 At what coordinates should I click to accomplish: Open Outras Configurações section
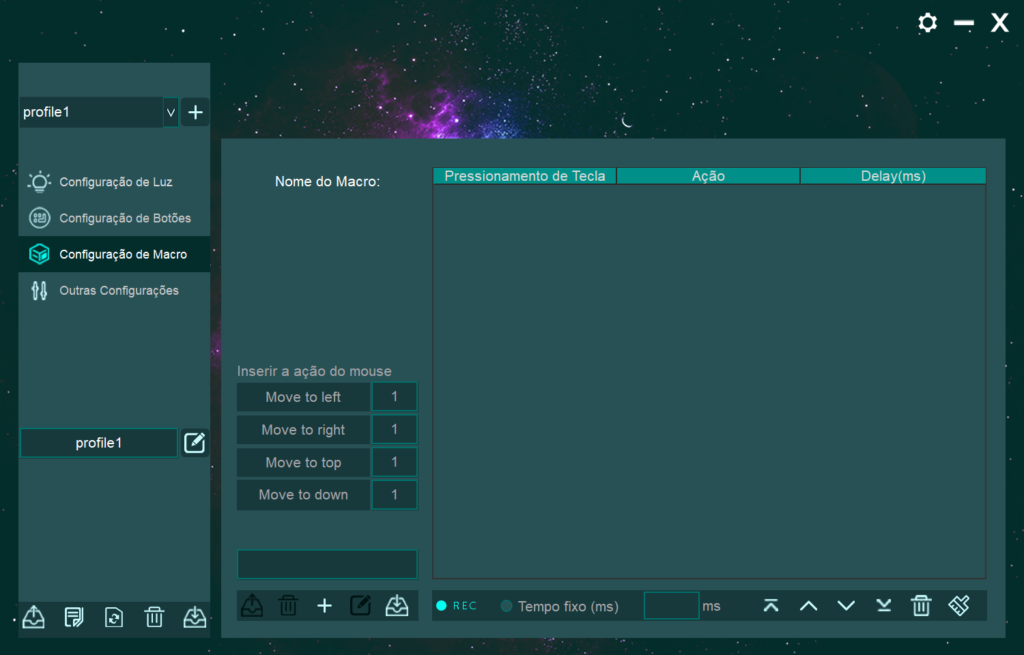118,291
